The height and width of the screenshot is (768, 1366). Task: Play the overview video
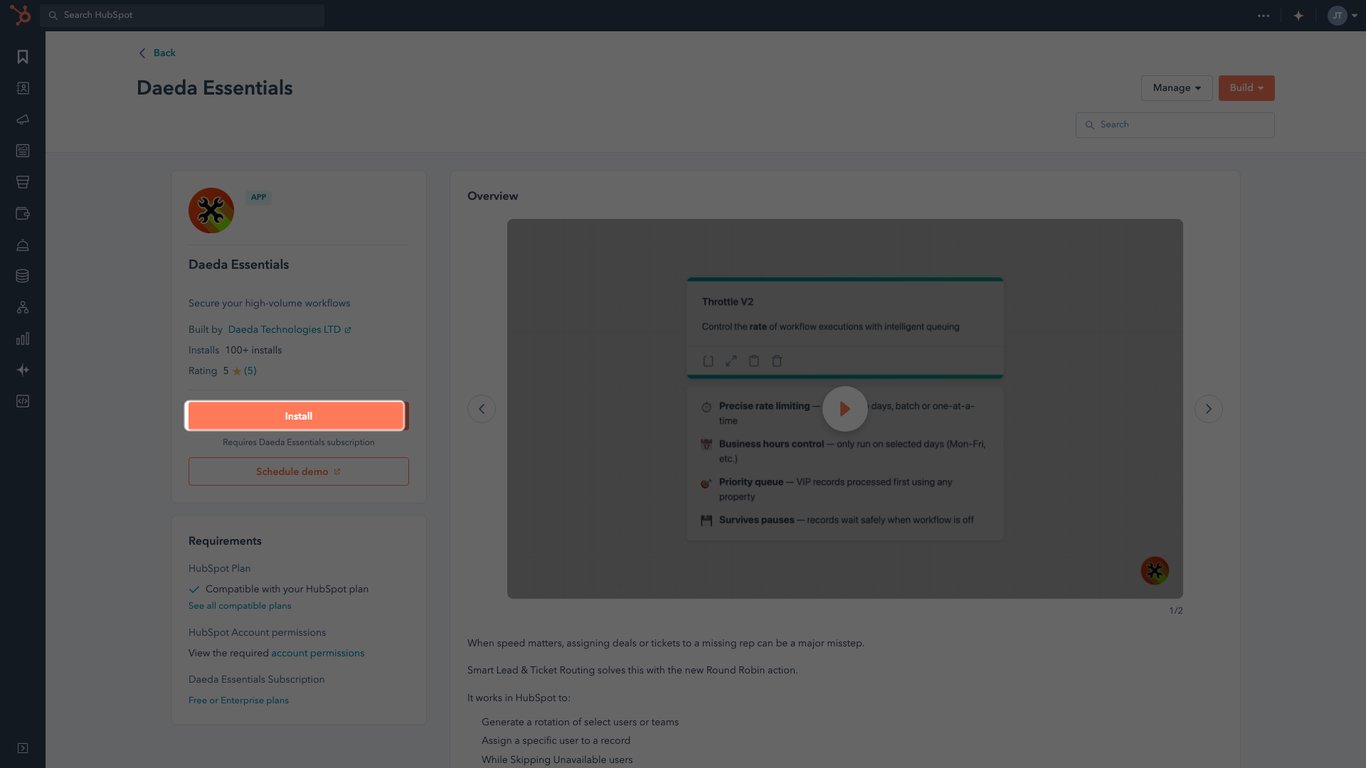[845, 409]
